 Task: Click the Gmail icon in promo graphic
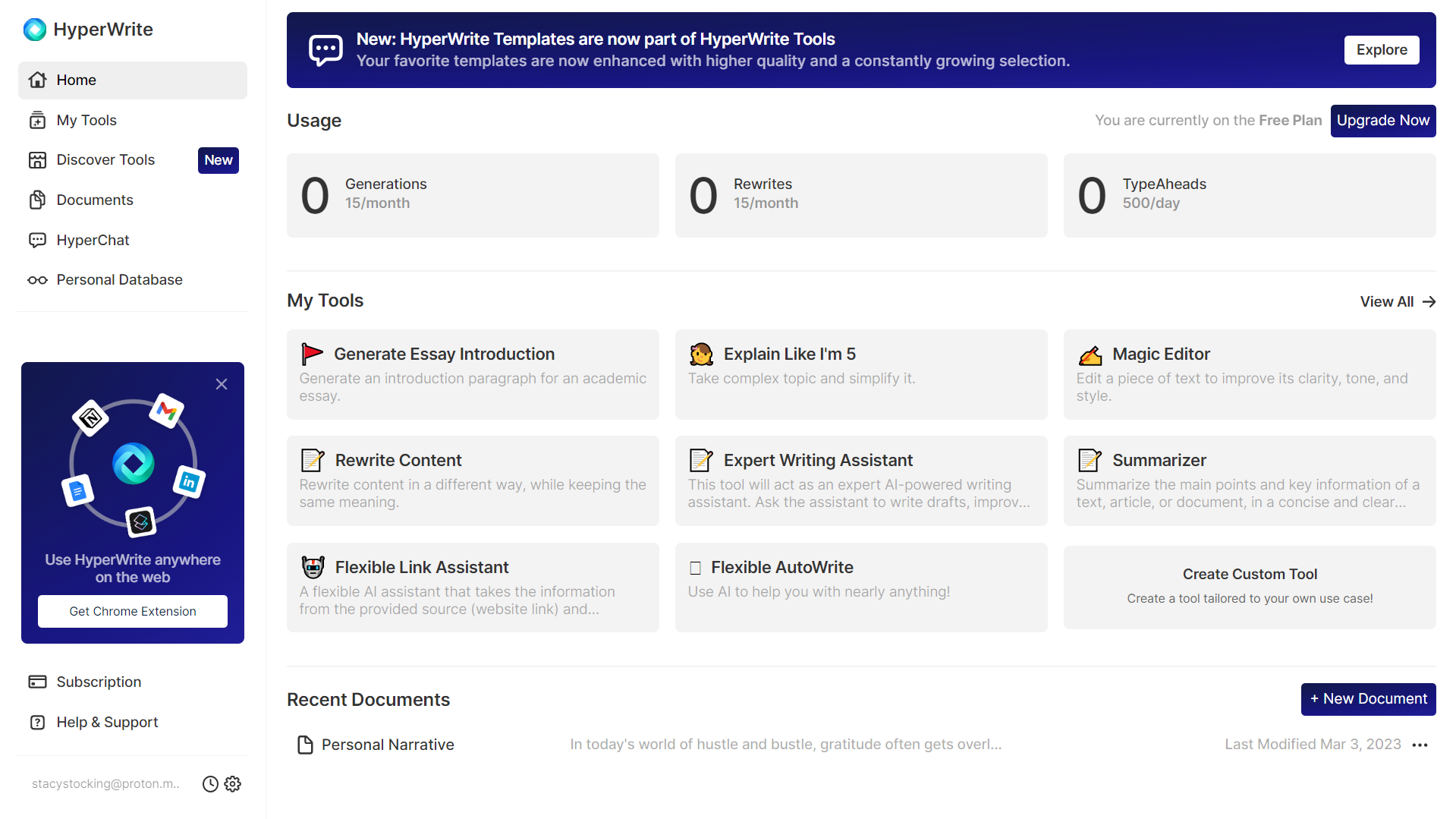(166, 411)
